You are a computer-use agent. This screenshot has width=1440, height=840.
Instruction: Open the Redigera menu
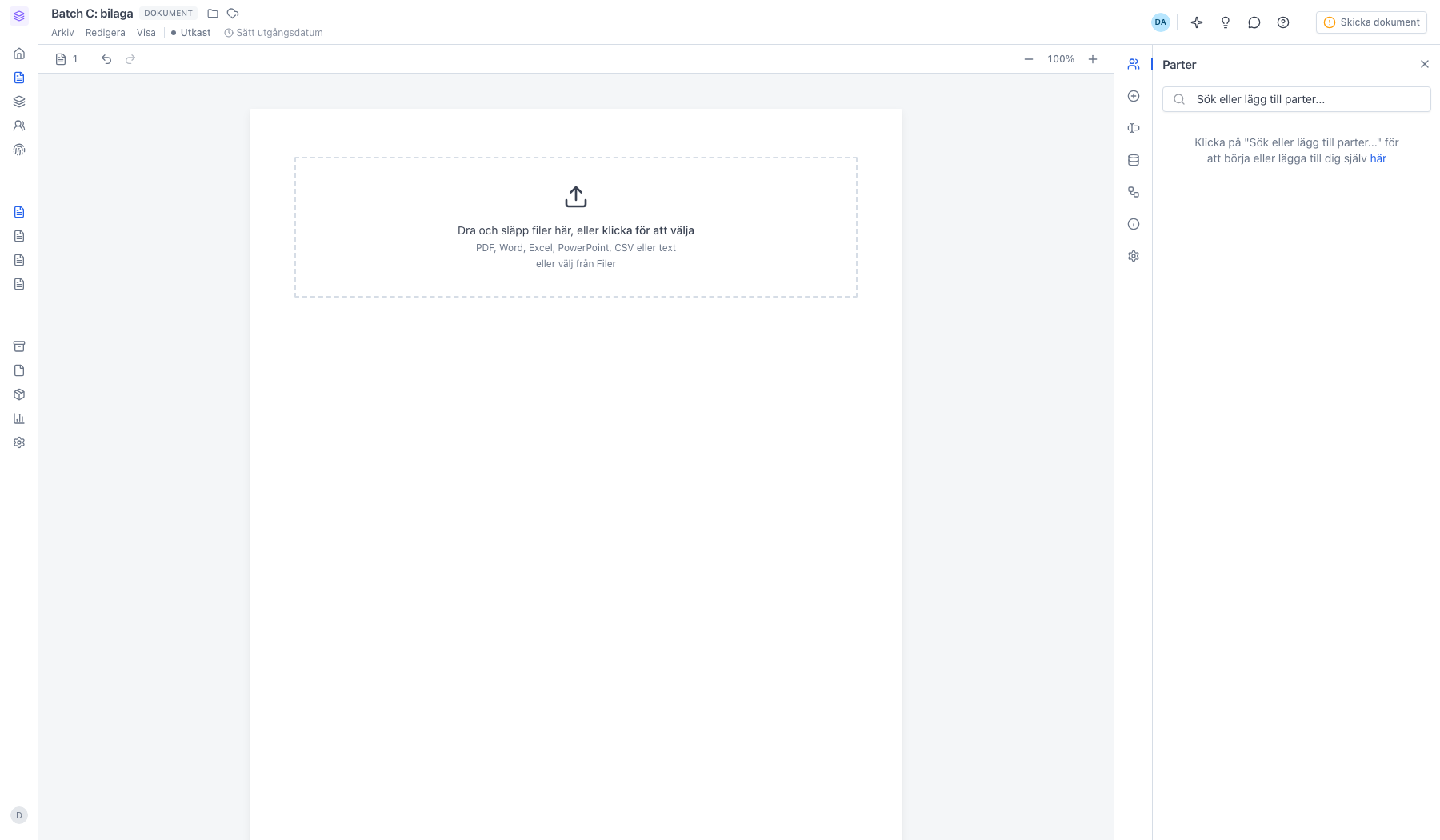[106, 33]
